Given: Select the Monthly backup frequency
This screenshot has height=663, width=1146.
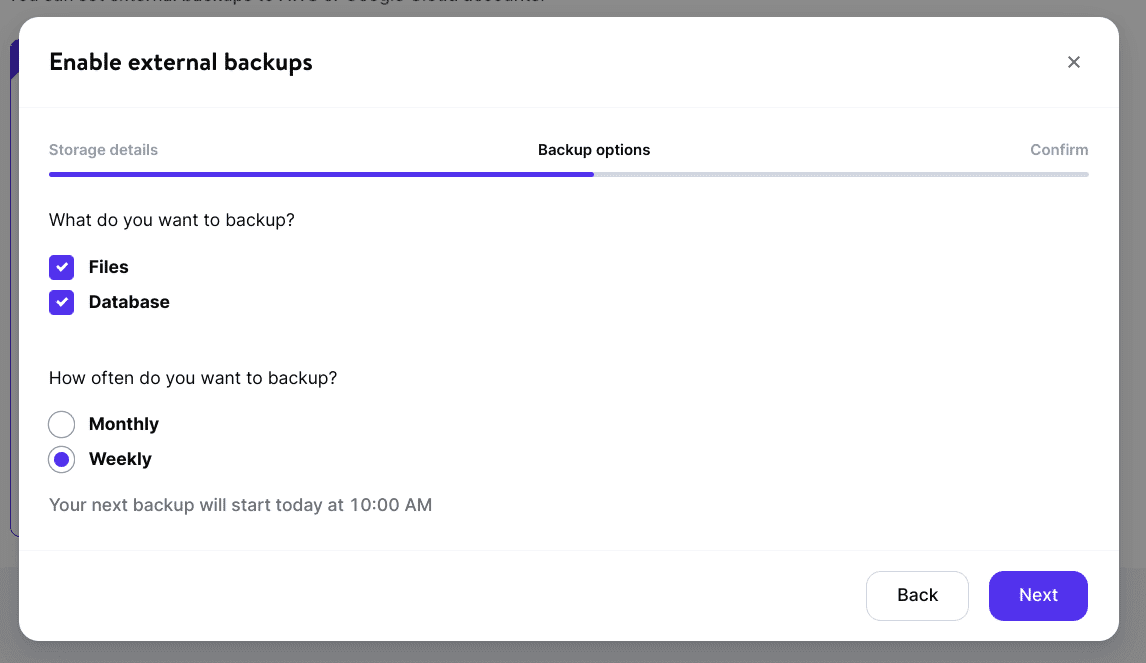Looking at the screenshot, I should [61, 424].
